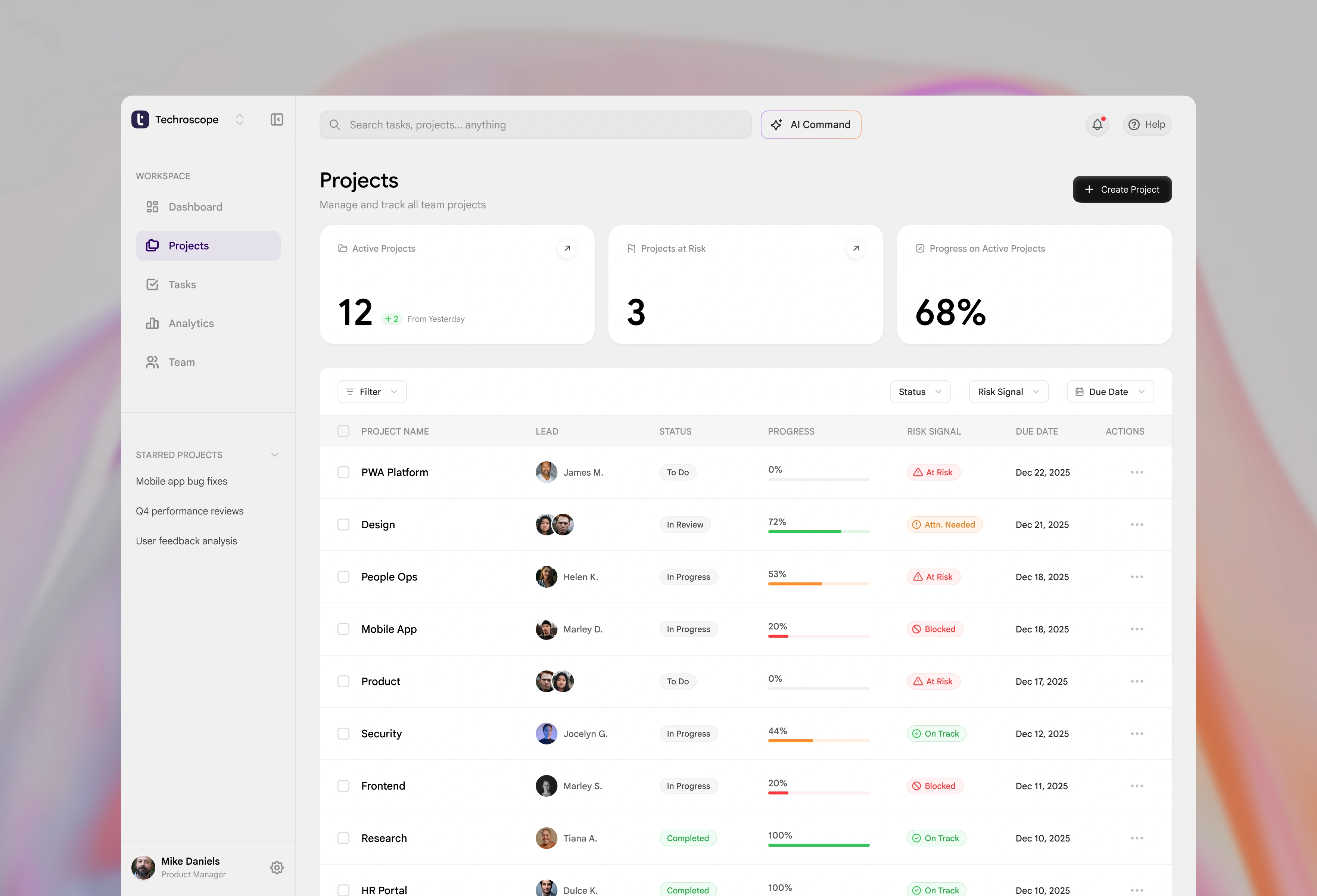Focus the search tasks and projects field

[535, 125]
